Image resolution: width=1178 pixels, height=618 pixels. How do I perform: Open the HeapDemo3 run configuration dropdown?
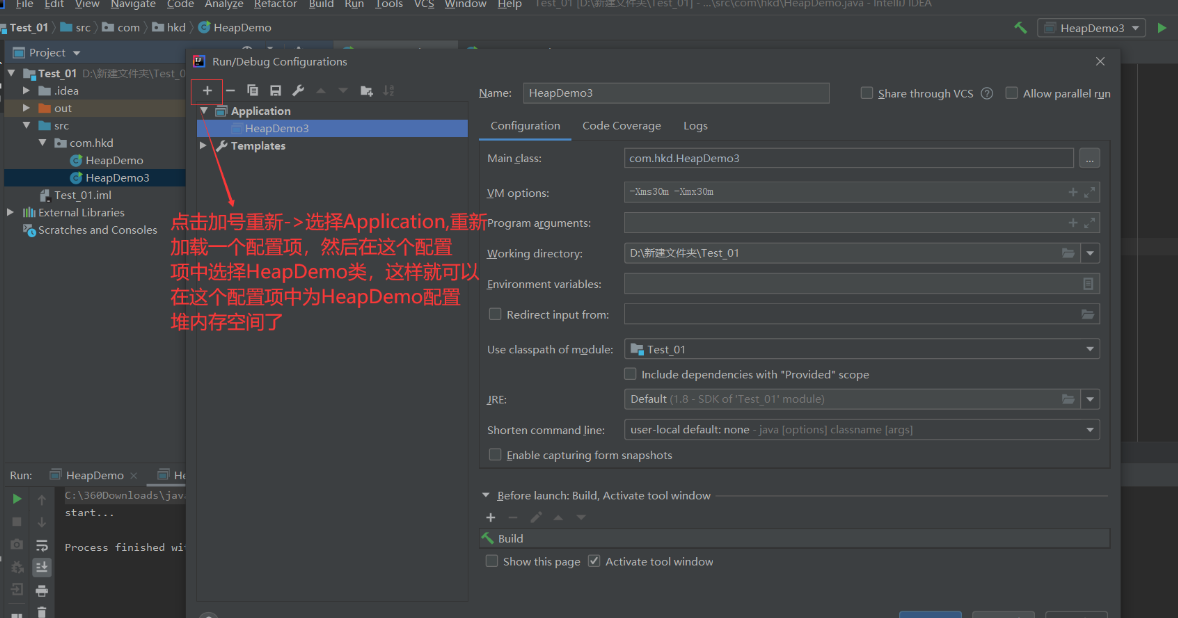pos(1092,28)
